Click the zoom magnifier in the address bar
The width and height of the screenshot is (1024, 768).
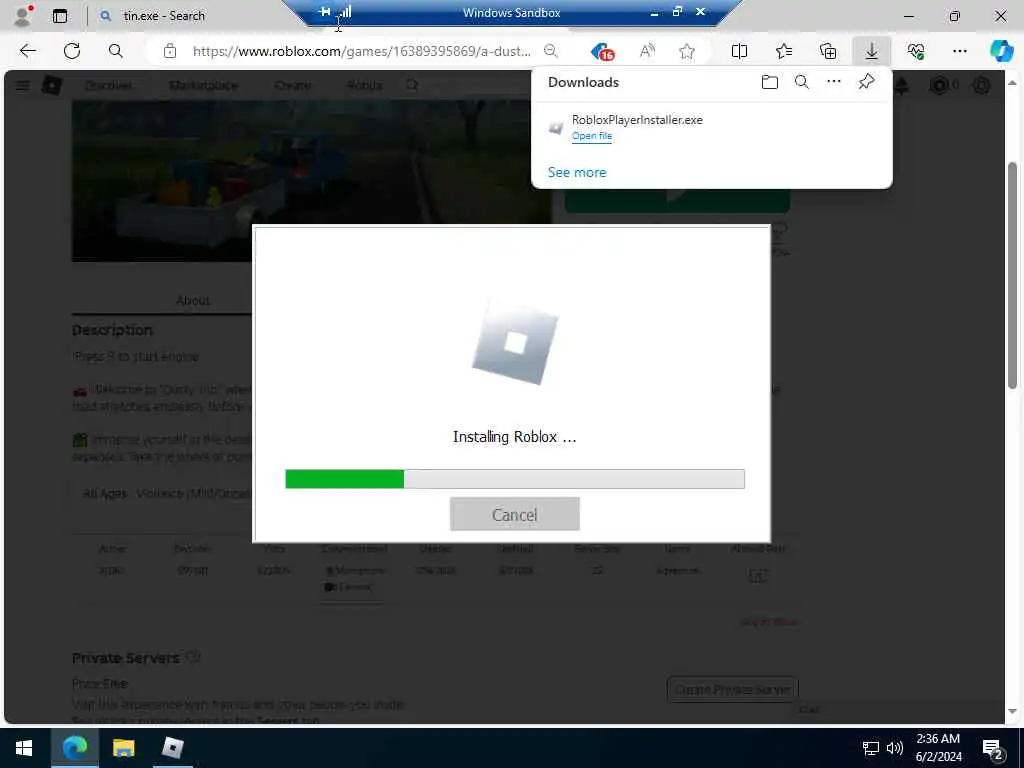[x=551, y=51]
